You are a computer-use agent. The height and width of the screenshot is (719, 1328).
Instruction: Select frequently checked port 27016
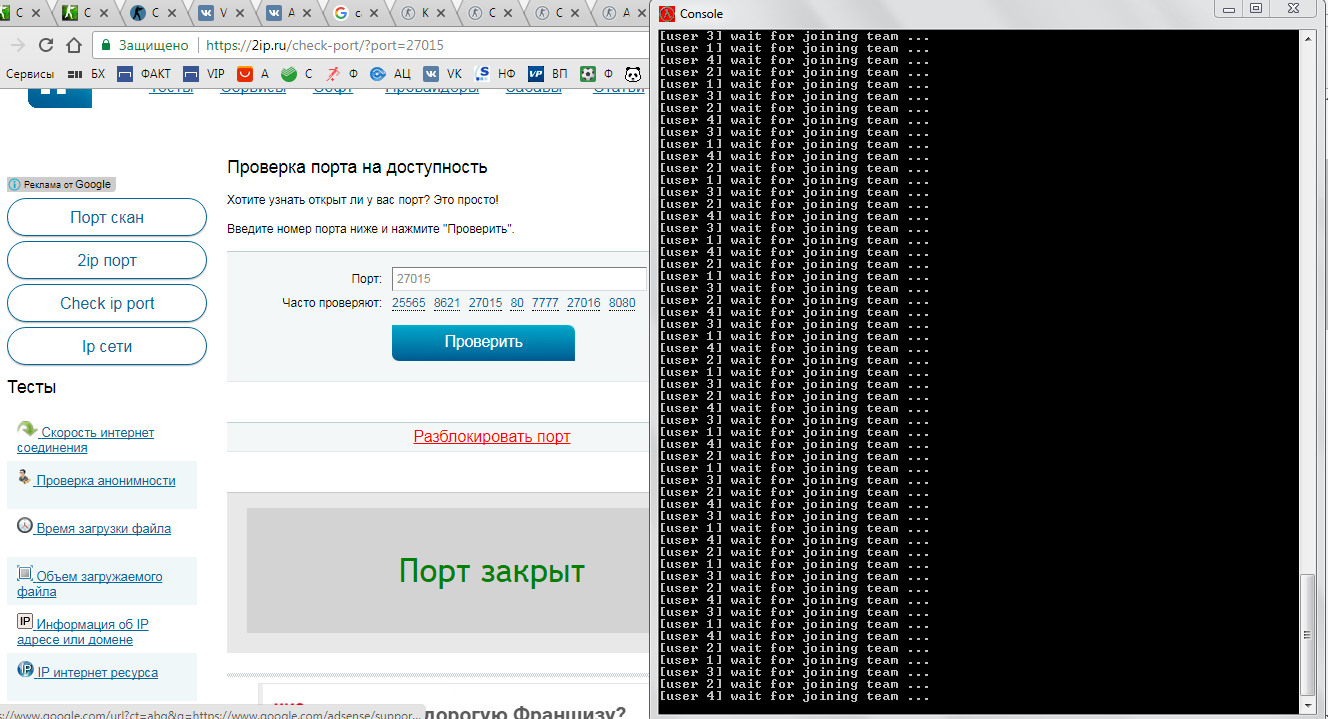pos(584,303)
